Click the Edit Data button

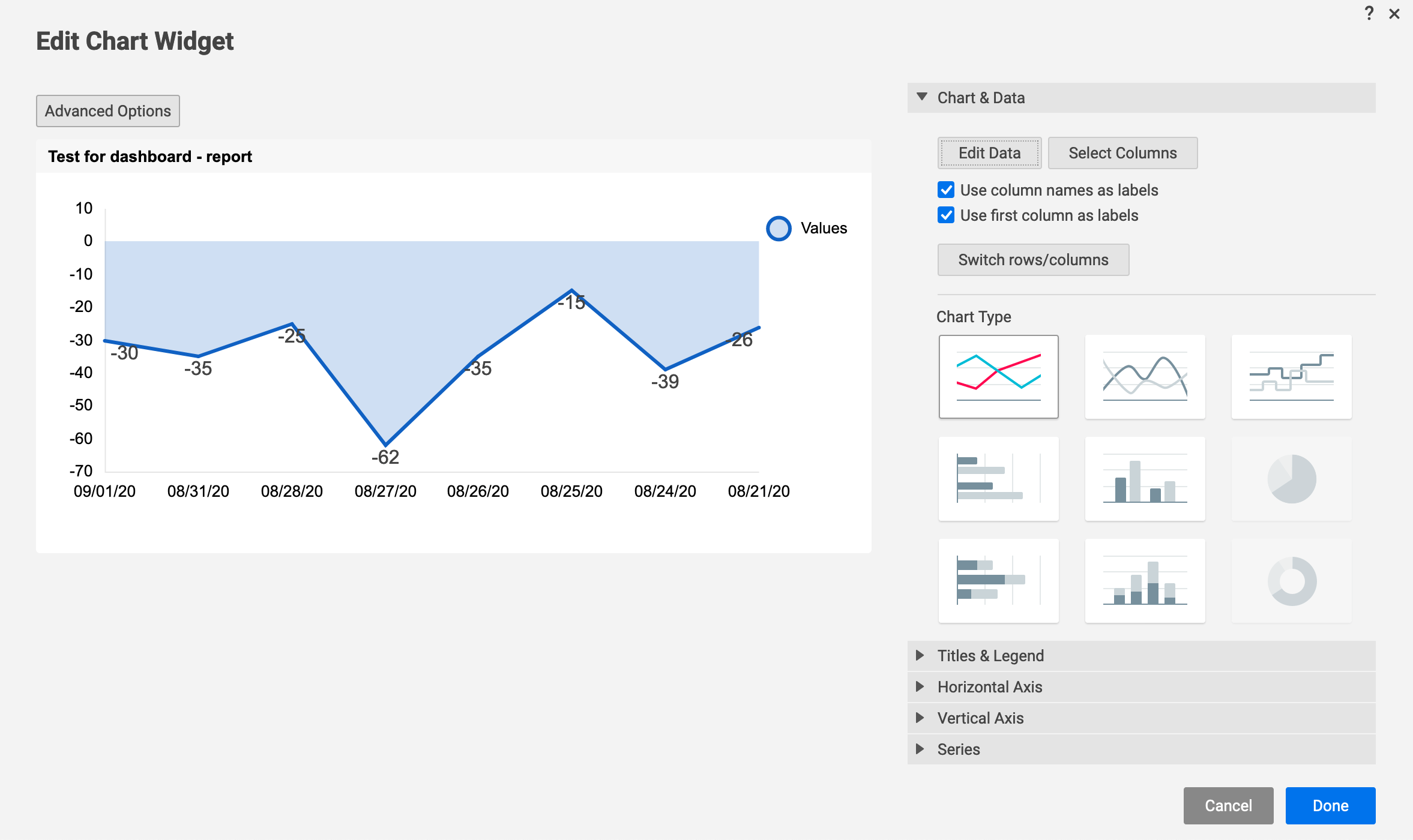coord(989,153)
